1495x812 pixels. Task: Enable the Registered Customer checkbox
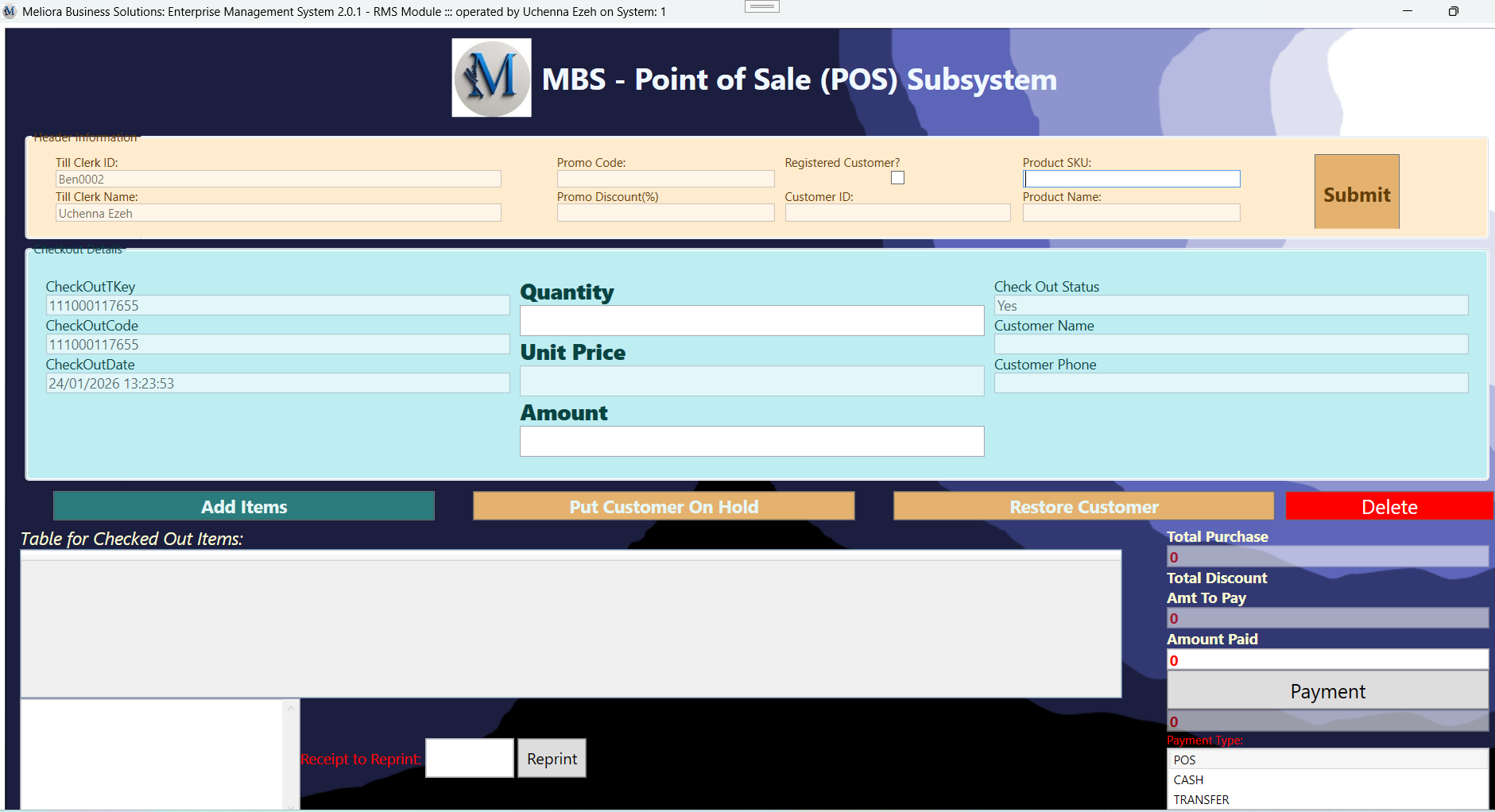897,177
